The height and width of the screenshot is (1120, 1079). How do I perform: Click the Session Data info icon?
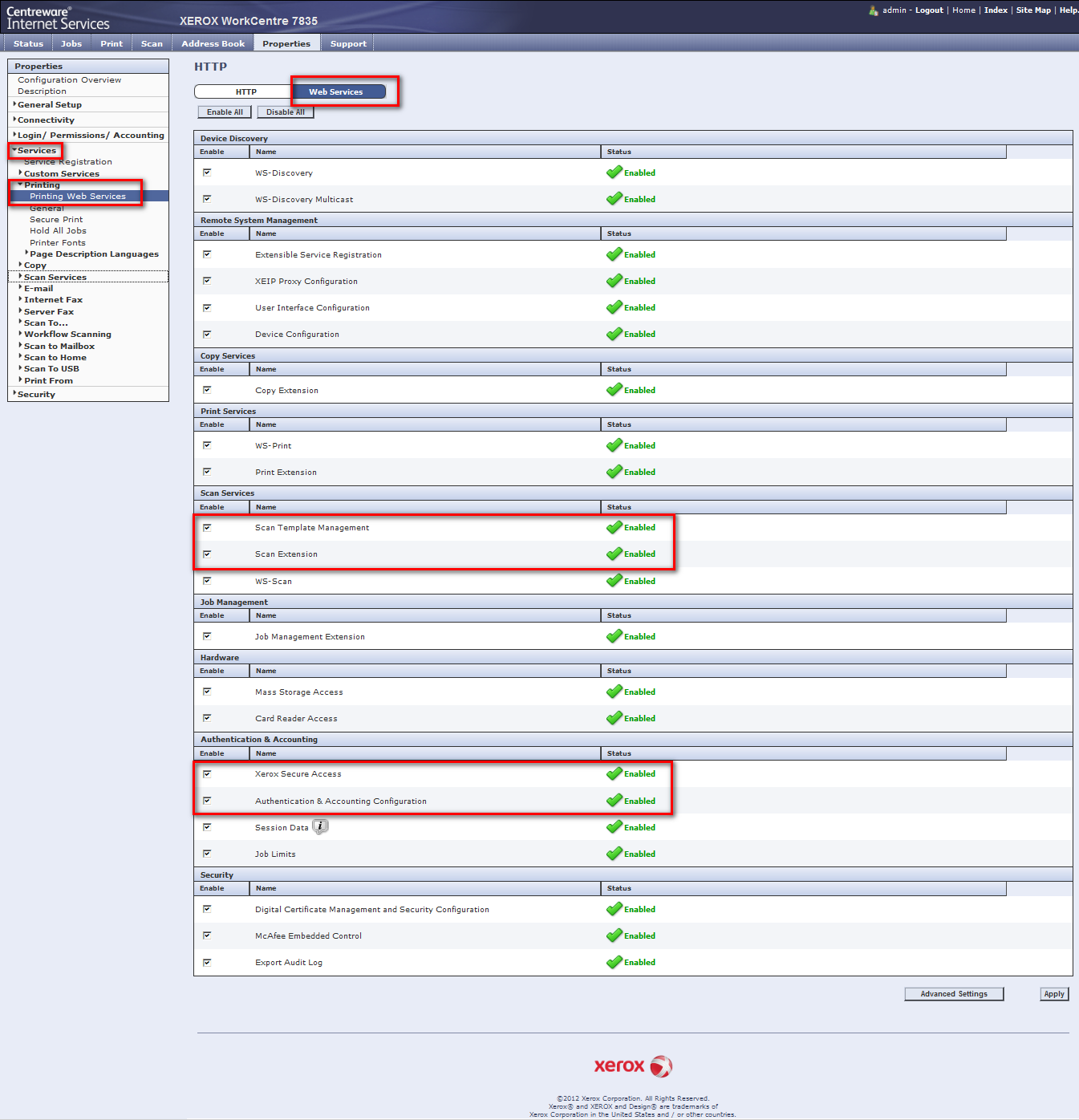click(320, 826)
